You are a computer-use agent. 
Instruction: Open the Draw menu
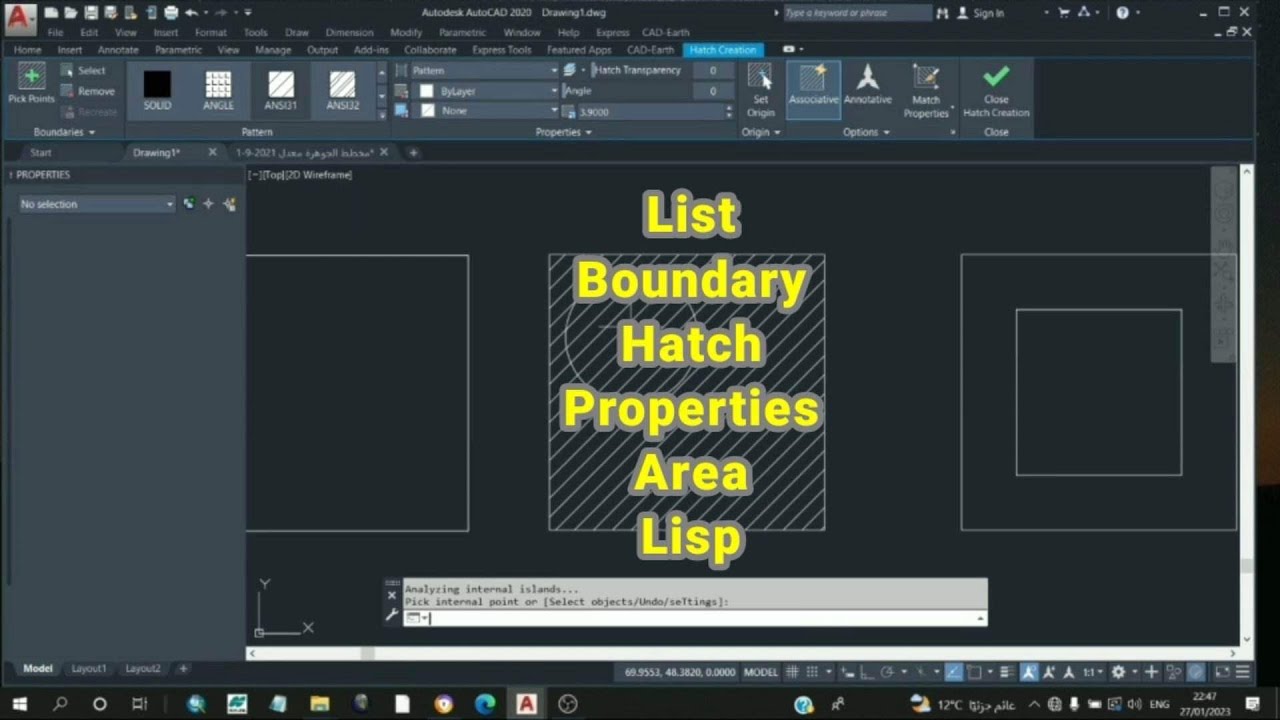pos(297,32)
